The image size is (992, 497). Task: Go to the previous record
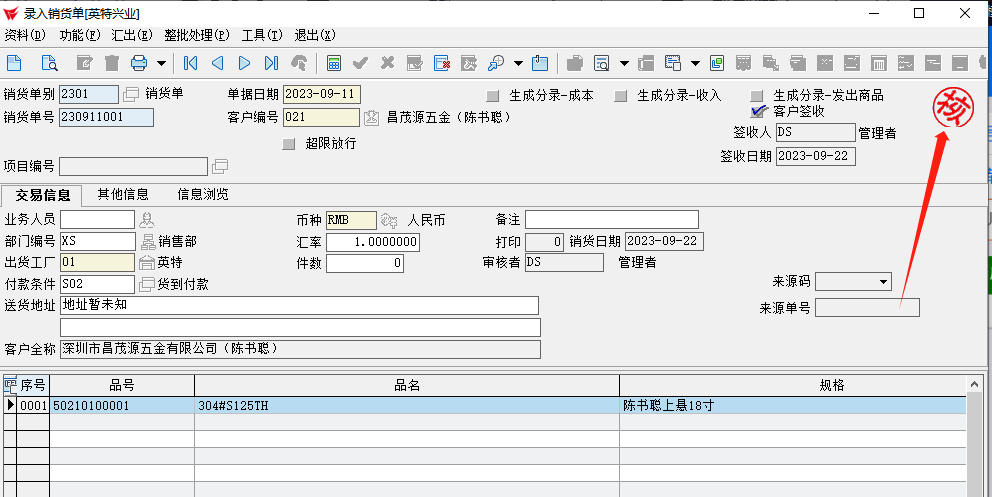(x=217, y=63)
